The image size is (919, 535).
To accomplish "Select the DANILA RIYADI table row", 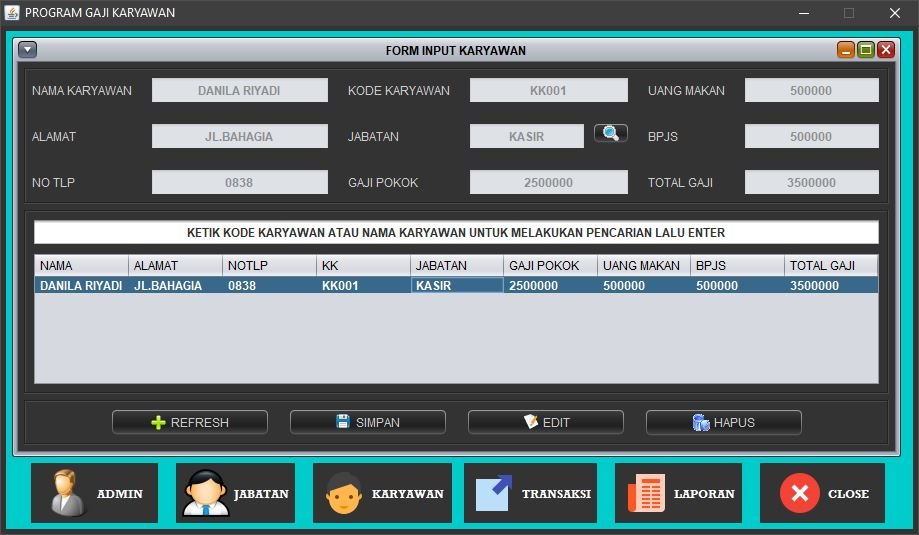I will (x=456, y=285).
